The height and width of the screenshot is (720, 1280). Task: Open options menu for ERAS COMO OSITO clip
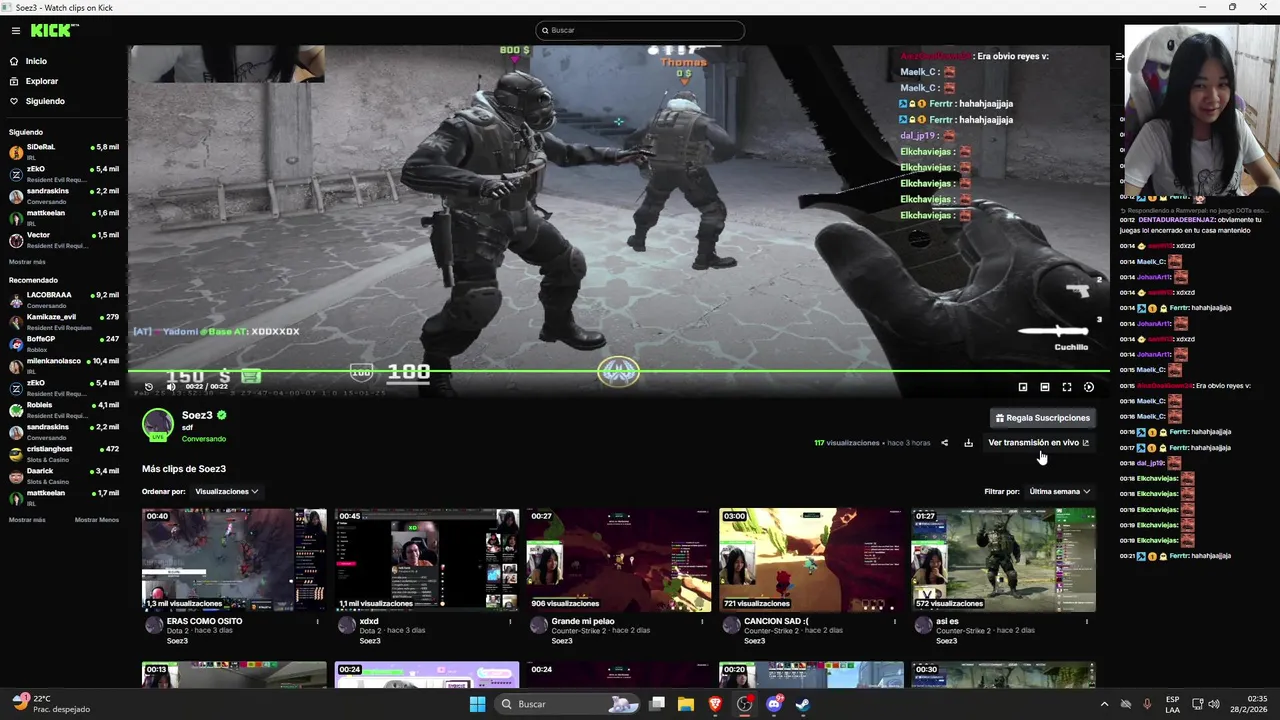(318, 622)
